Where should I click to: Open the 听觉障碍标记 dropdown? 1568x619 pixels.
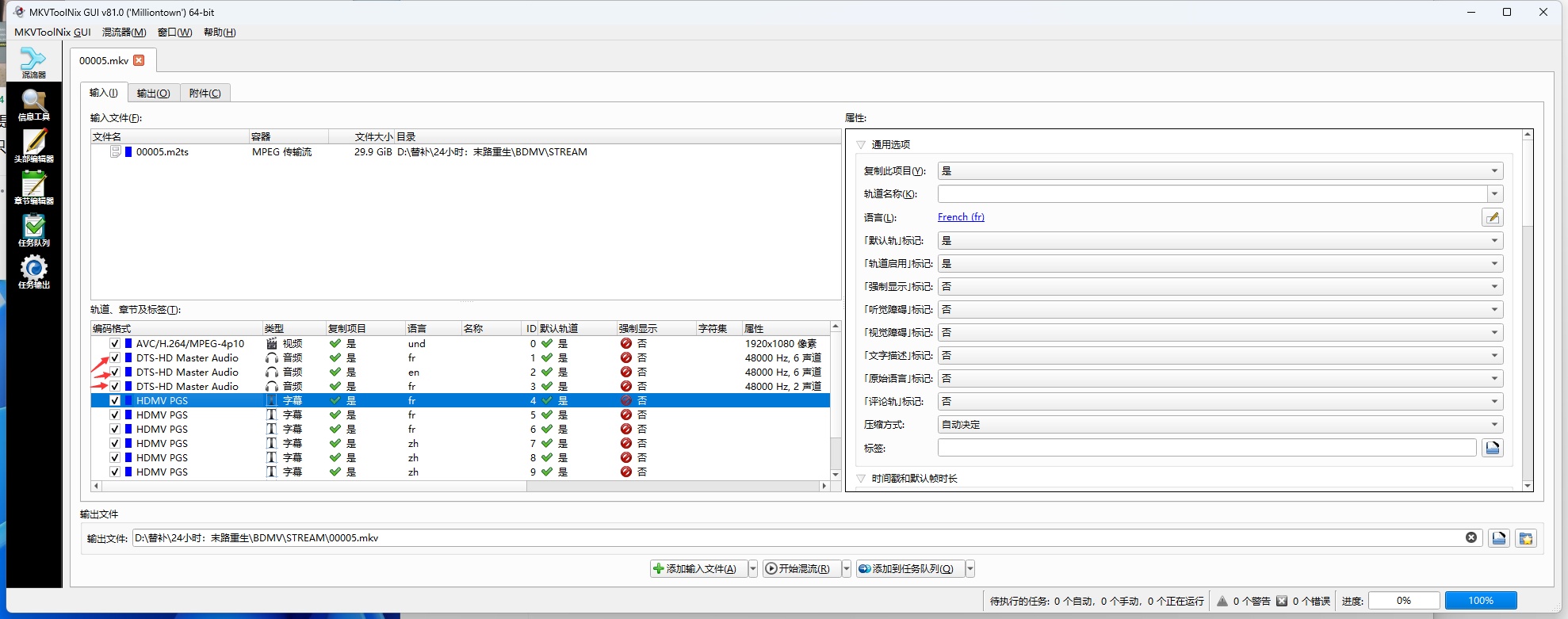(x=1220, y=309)
